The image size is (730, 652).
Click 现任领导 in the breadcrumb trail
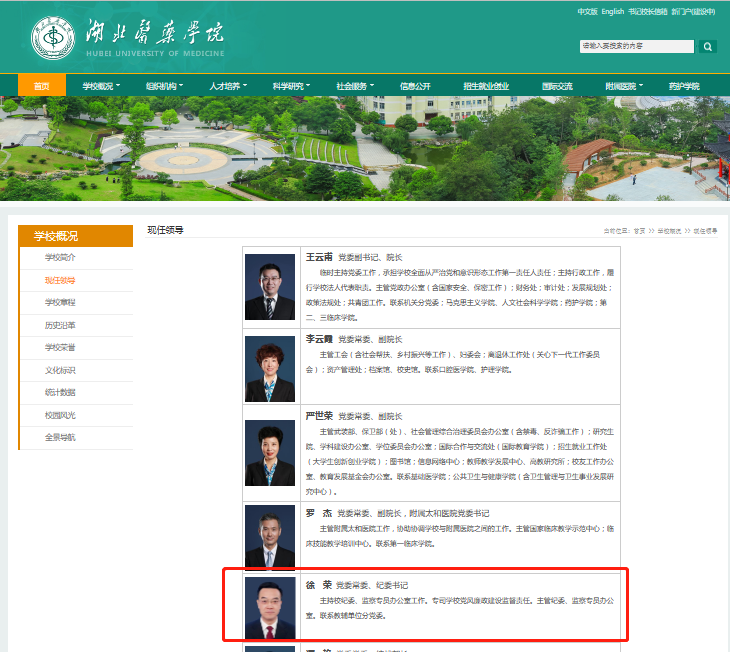[705, 231]
